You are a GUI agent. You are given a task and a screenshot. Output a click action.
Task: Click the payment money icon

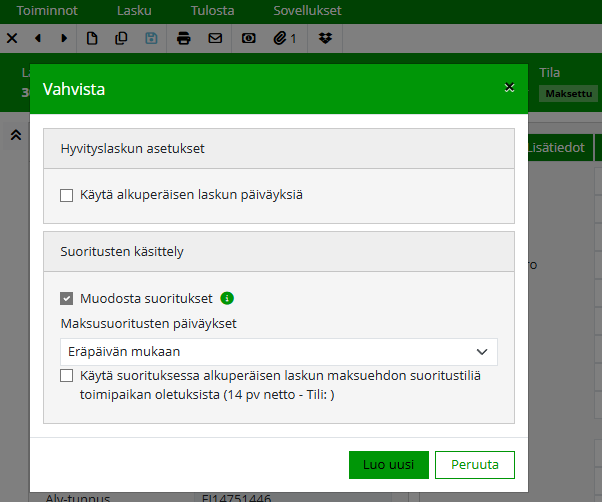249,38
